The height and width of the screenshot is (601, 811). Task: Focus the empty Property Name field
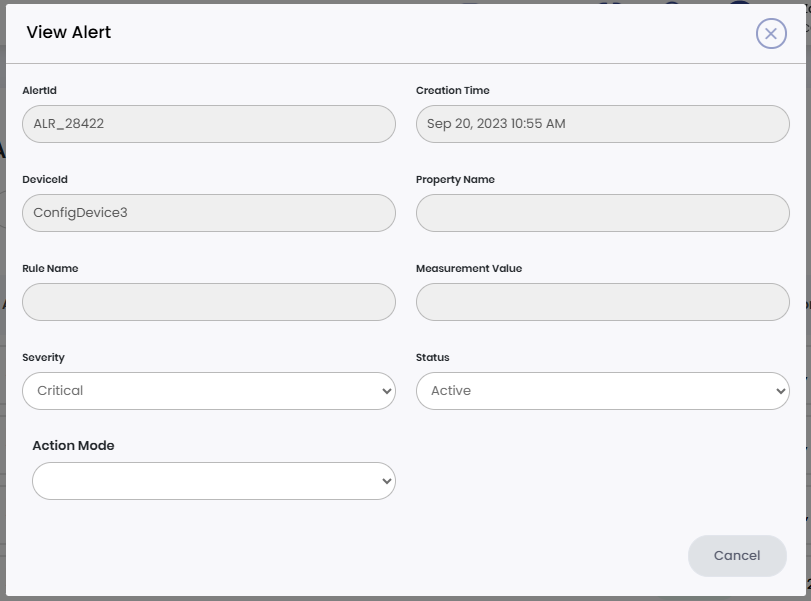click(x=602, y=213)
